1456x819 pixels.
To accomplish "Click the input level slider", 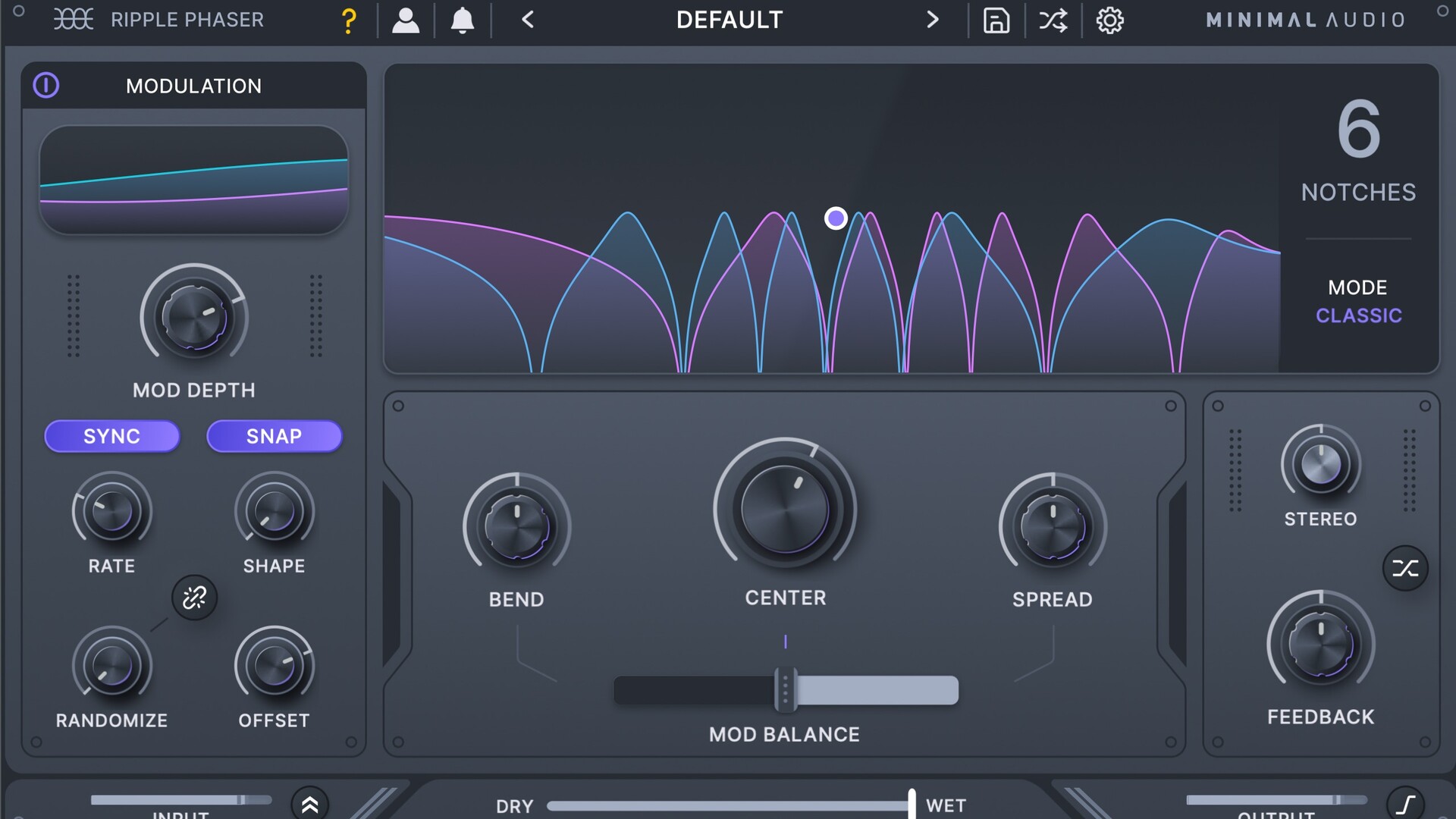I will click(x=181, y=799).
